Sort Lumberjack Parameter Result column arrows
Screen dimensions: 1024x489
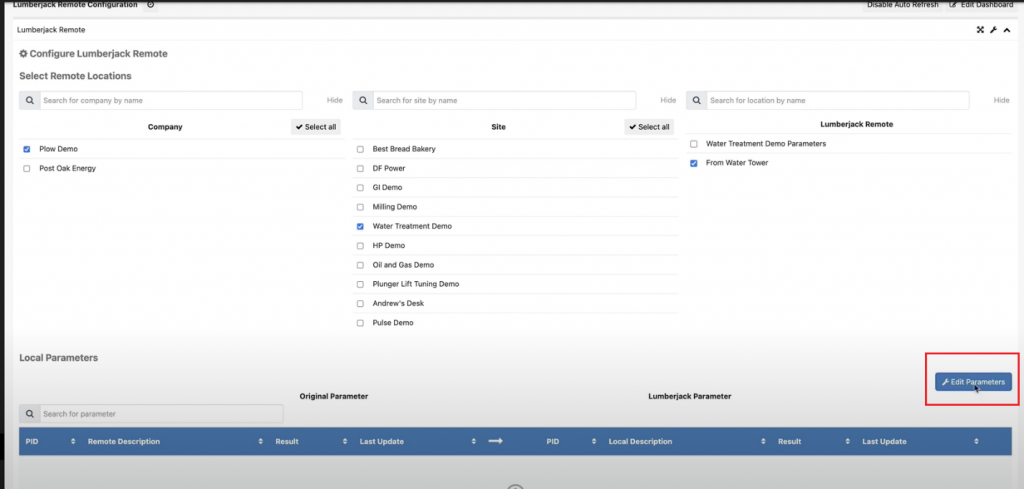[x=847, y=441]
